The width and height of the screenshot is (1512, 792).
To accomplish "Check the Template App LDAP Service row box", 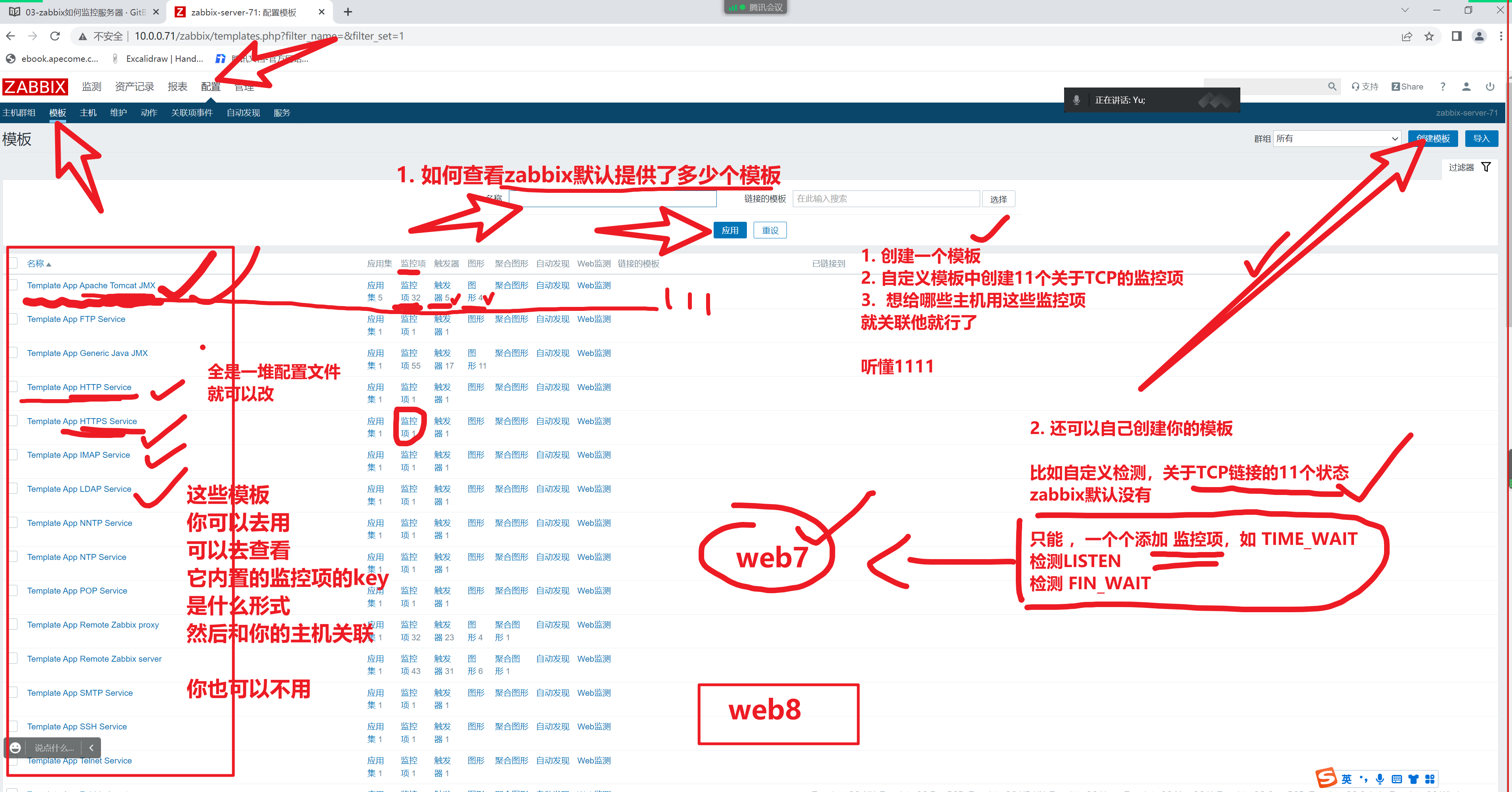I will point(13,489).
